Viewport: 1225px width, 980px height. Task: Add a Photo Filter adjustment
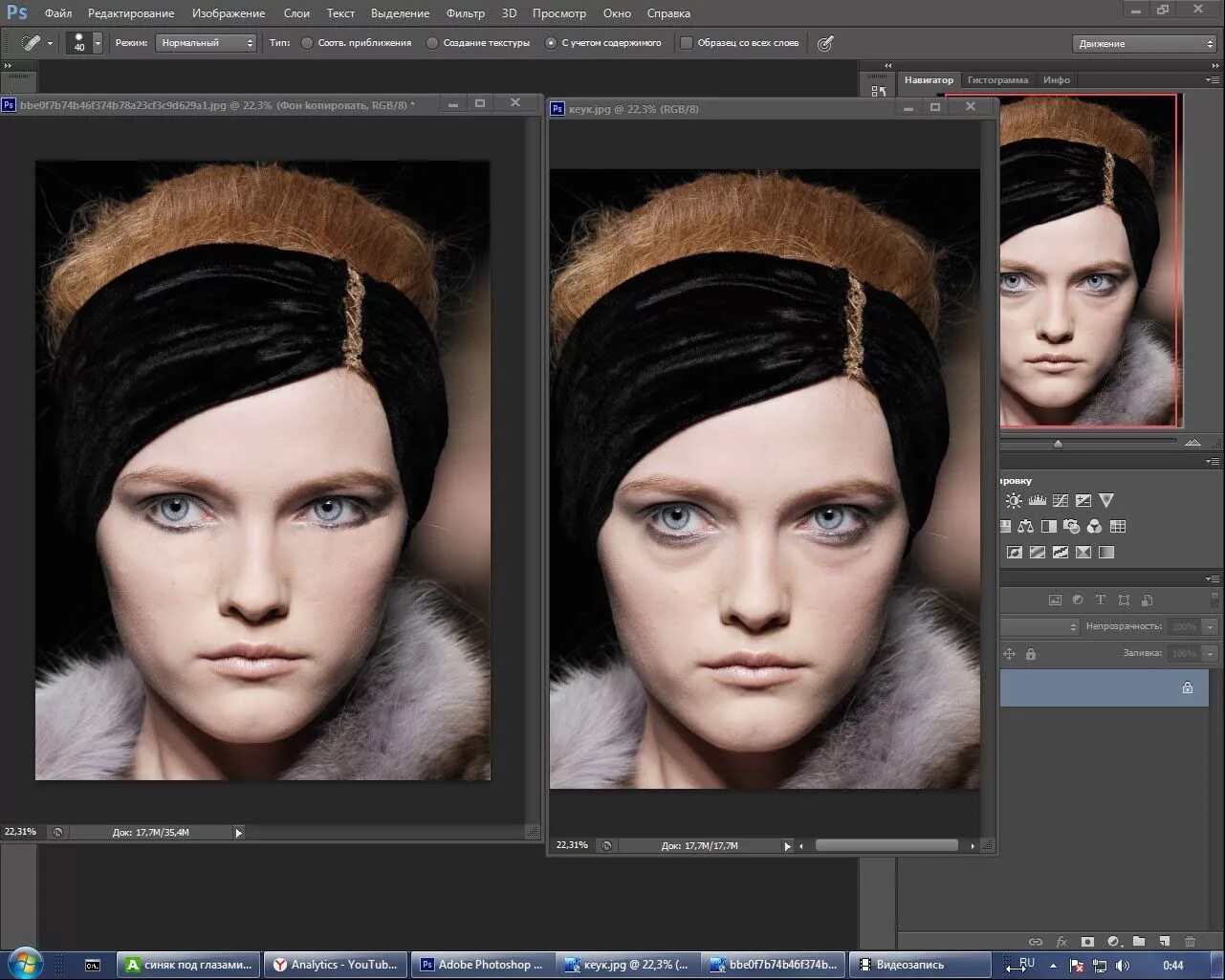(x=1071, y=526)
